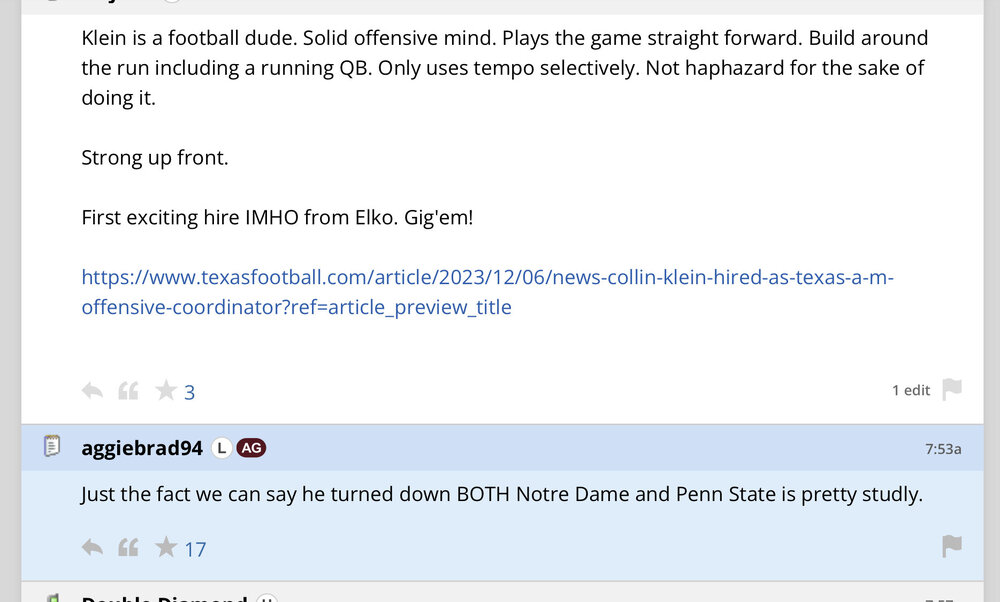Star the post with 3 stars

[x=165, y=391]
